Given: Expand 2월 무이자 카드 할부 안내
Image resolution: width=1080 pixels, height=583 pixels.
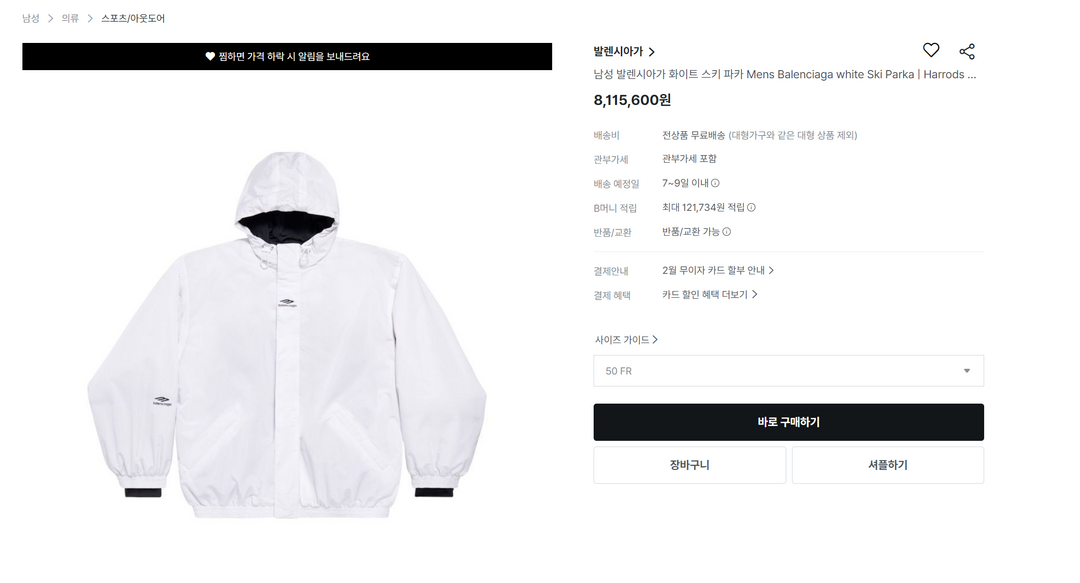Looking at the screenshot, I should 718,270.
